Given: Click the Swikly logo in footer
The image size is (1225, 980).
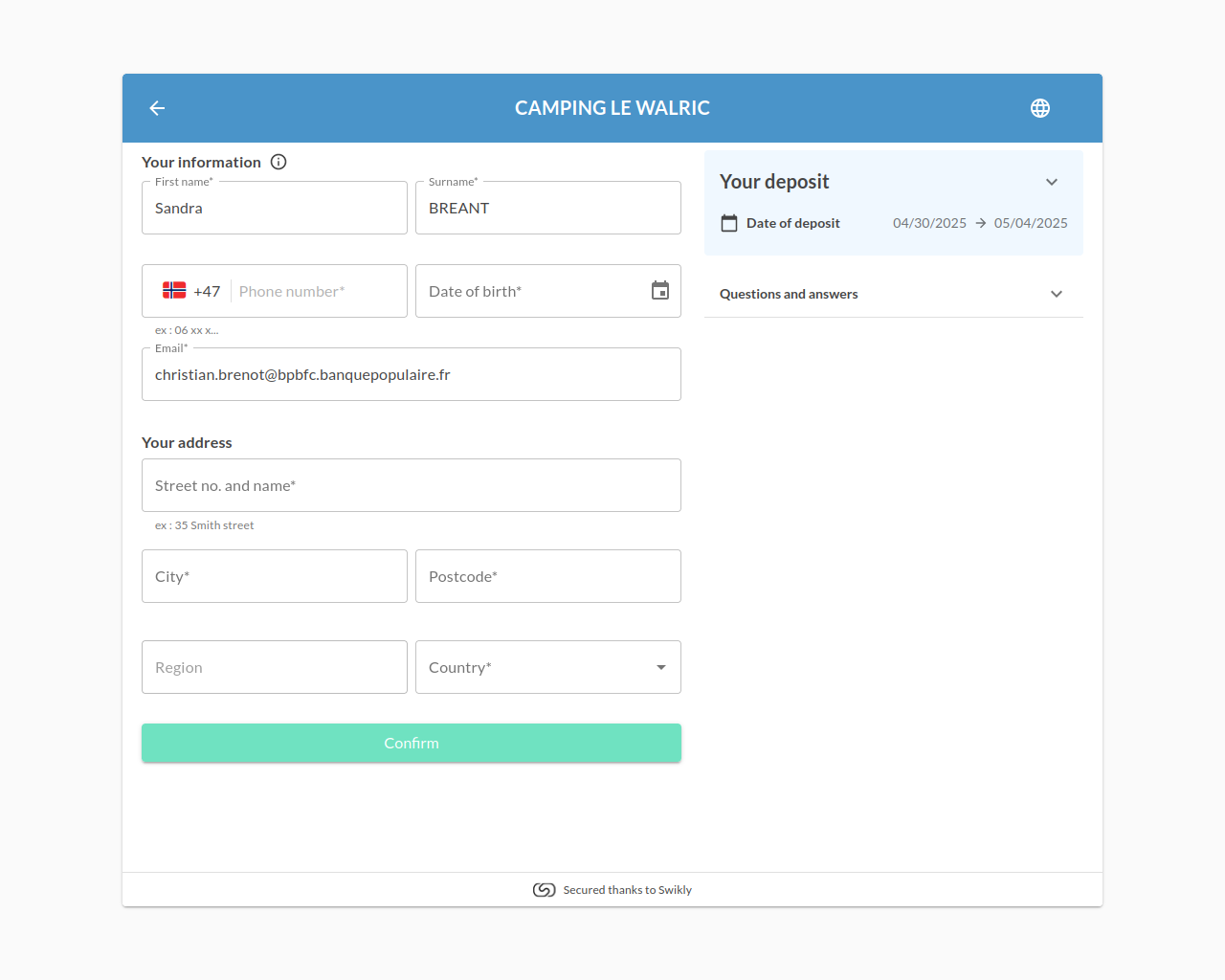Looking at the screenshot, I should 545,890.
